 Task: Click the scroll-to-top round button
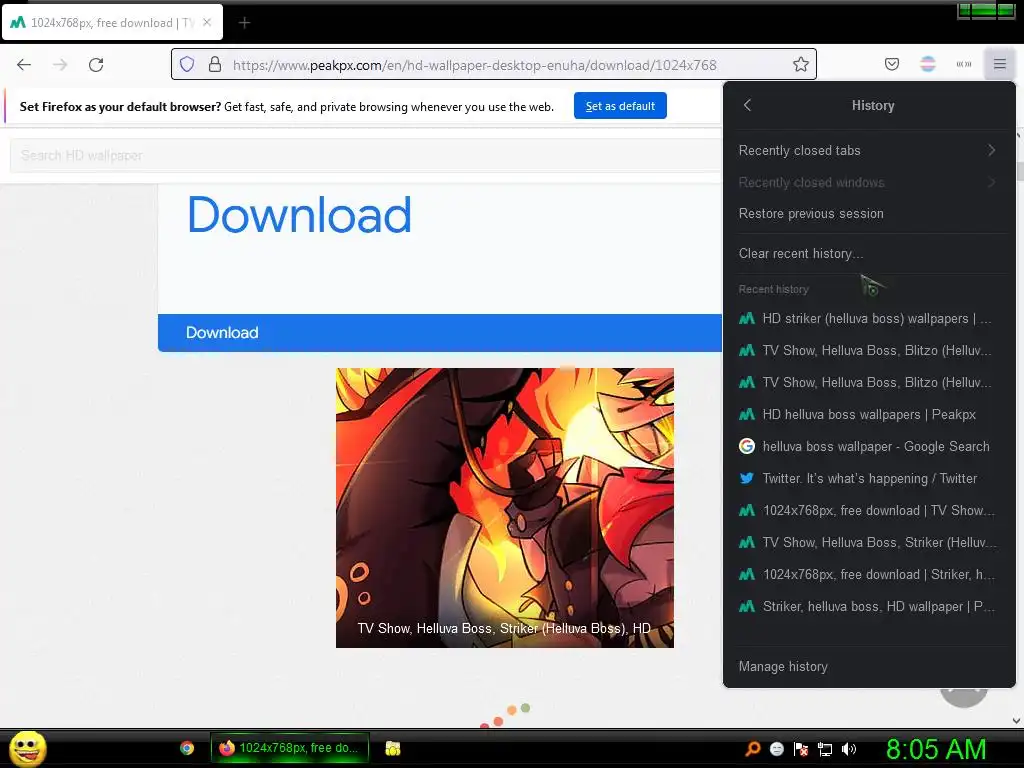coord(964,695)
